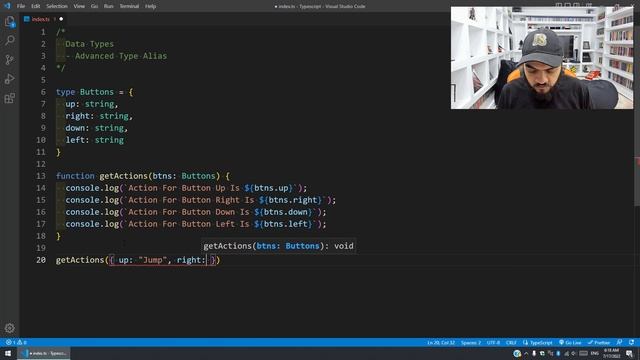This screenshot has width=640, height=360.
Task: Change end of line sequence CRLF
Action: tap(511, 342)
